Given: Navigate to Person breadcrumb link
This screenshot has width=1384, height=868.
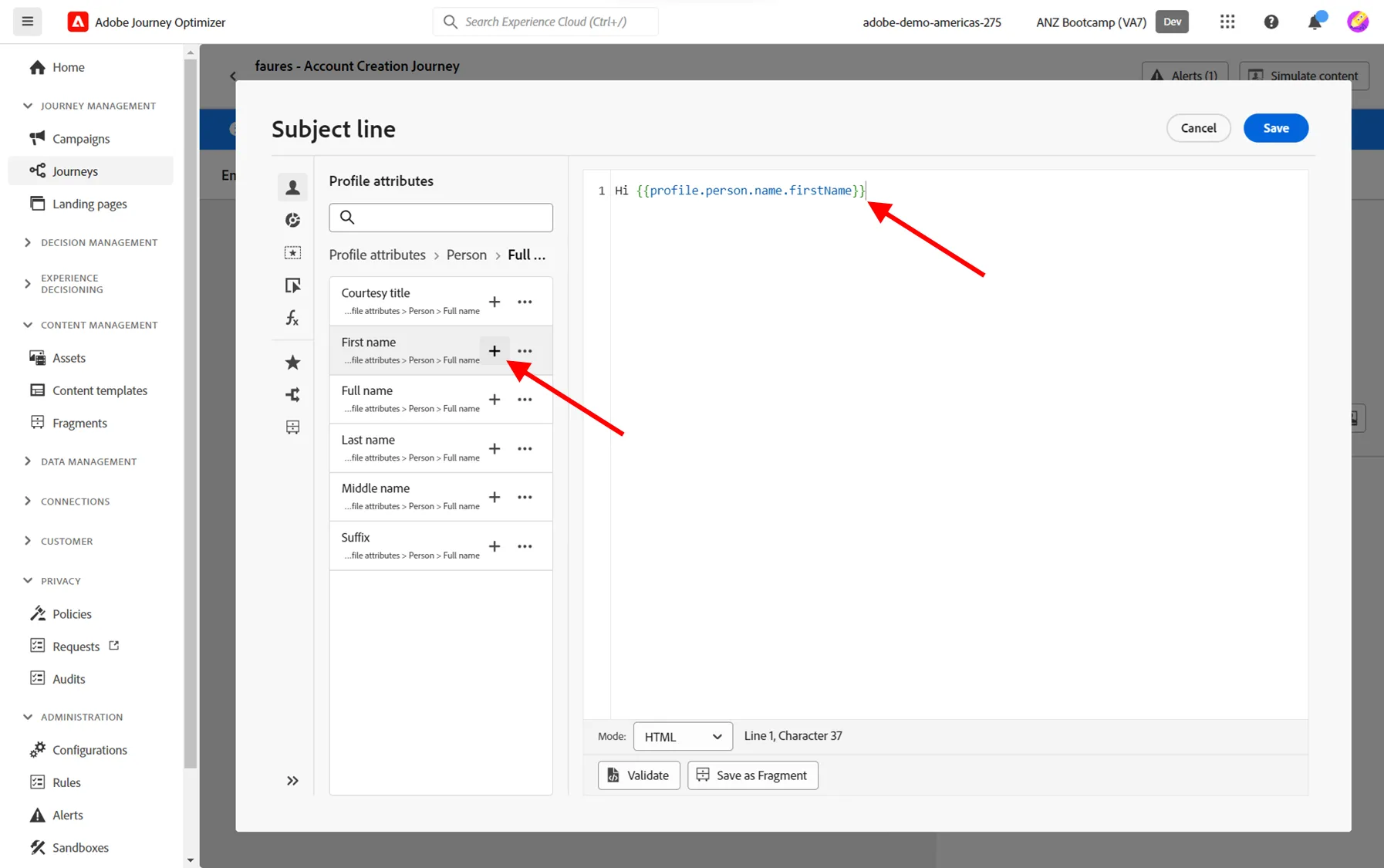Looking at the screenshot, I should [467, 255].
